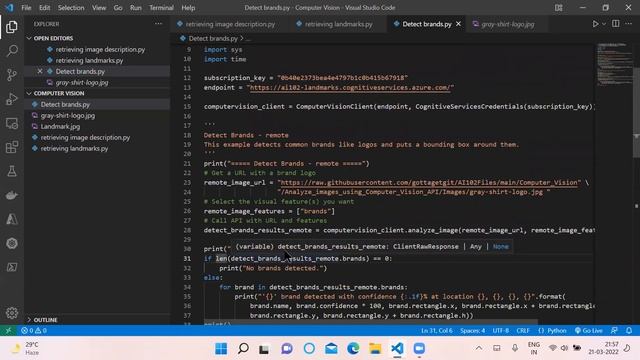Switch to retrieving image description.py tab
The image size is (640, 360).
pos(229,24)
